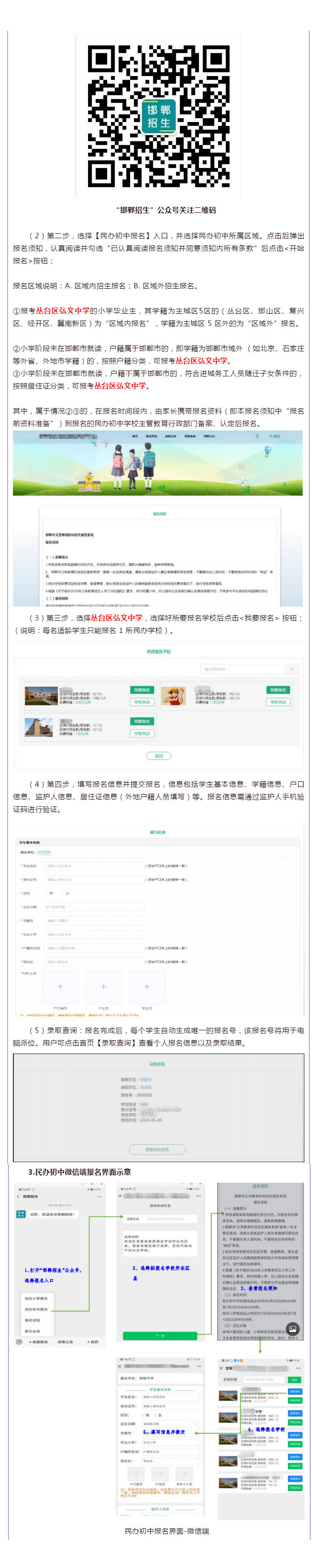Click 我要报名 for the 1/7人 school

[142, 721]
